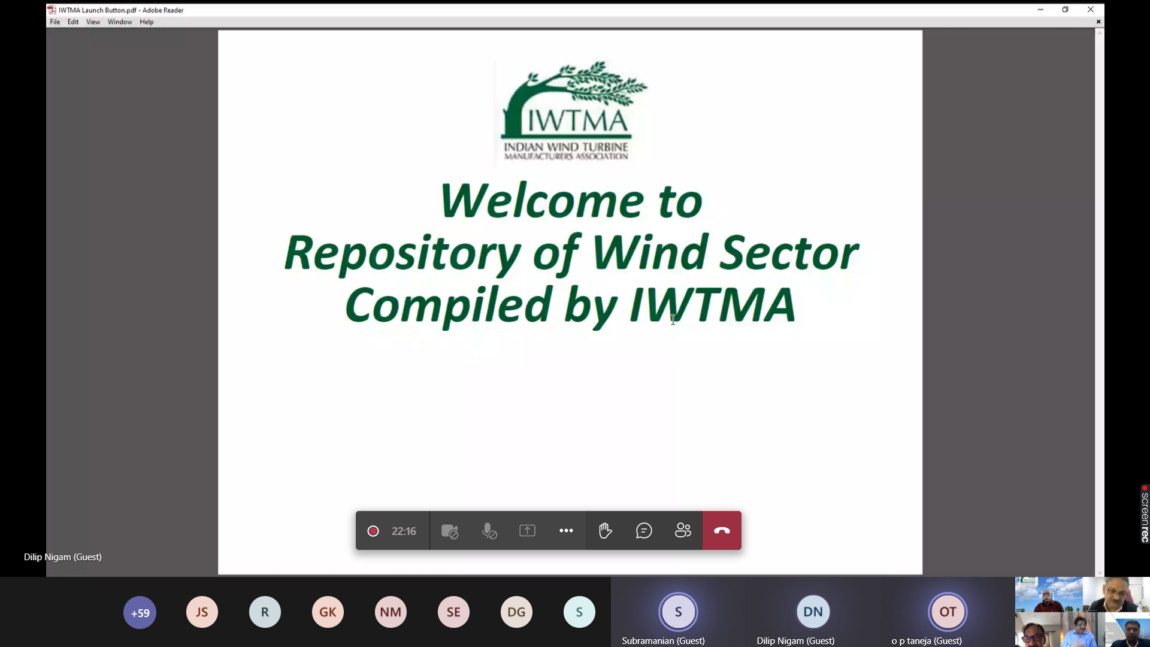Viewport: 1150px width, 647px height.
Task: Open the share content tray icon
Action: coord(527,531)
